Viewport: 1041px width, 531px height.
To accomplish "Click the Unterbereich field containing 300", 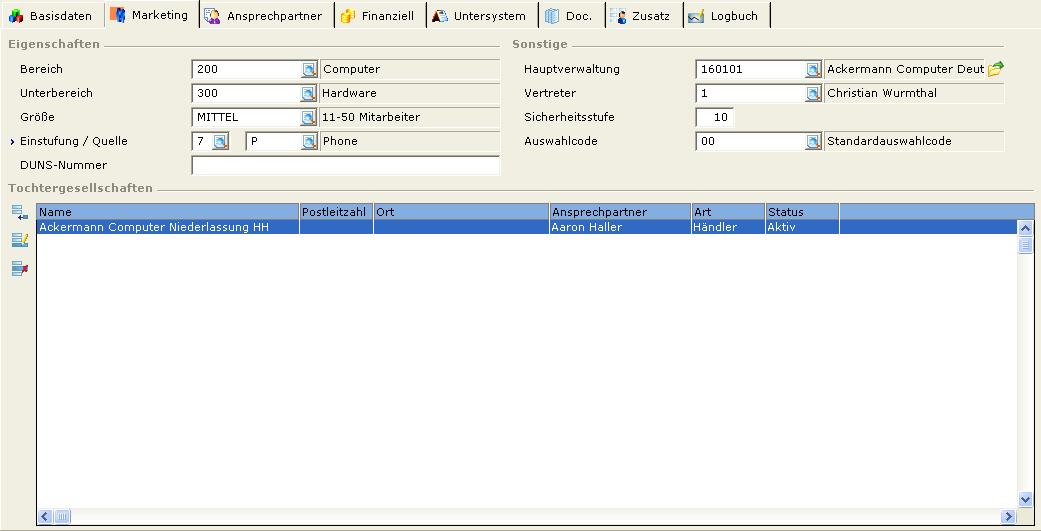I will [247, 93].
